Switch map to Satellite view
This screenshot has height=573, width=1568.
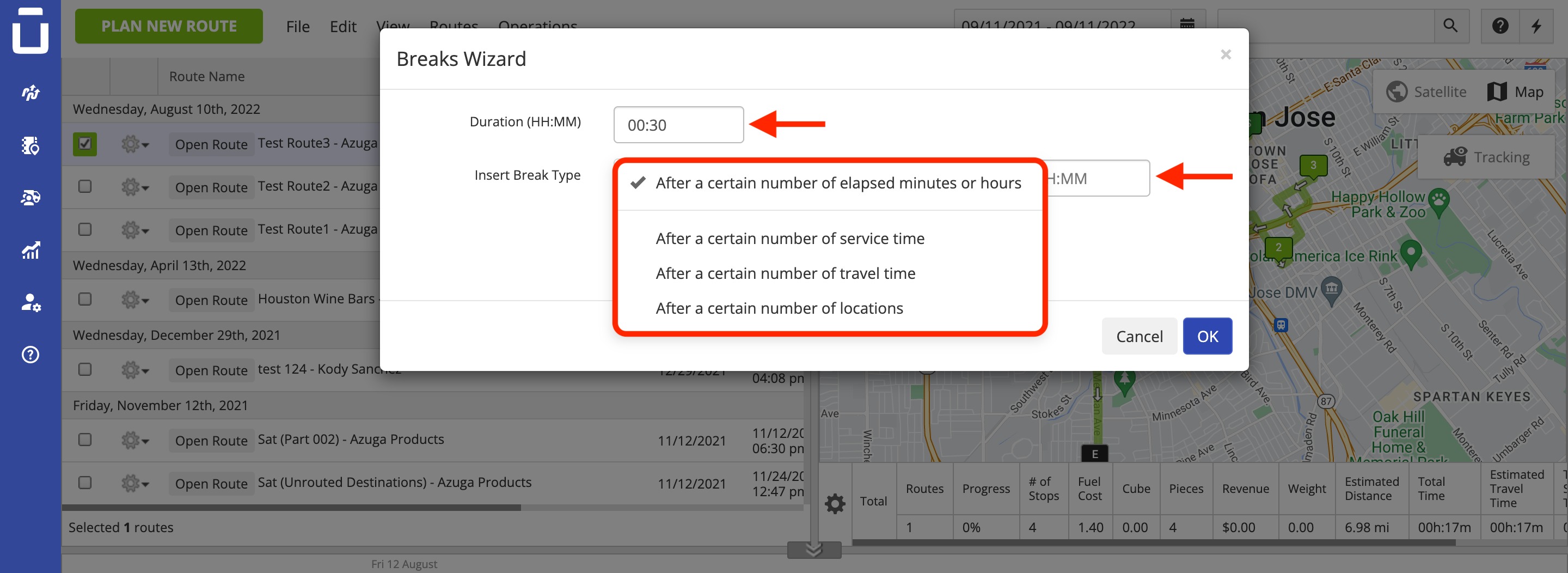[x=1426, y=92]
